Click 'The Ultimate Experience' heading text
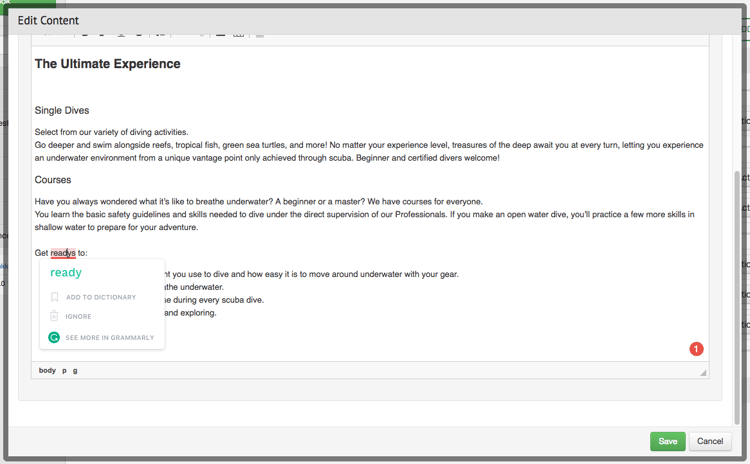Image resolution: width=750 pixels, height=464 pixels. [107, 64]
